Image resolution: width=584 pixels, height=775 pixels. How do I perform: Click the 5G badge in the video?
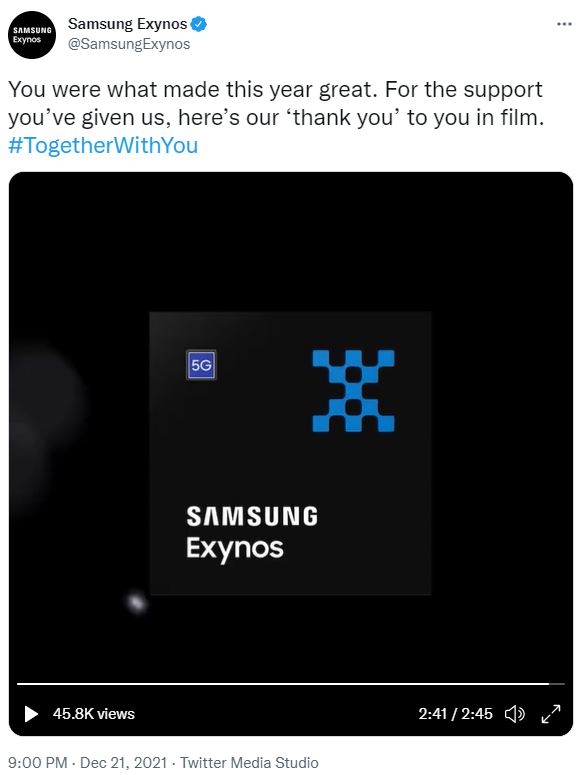click(x=201, y=365)
